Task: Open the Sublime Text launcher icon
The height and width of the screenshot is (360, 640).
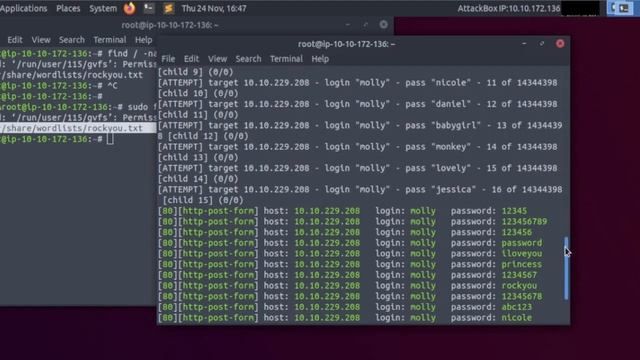Action: click(x=168, y=8)
